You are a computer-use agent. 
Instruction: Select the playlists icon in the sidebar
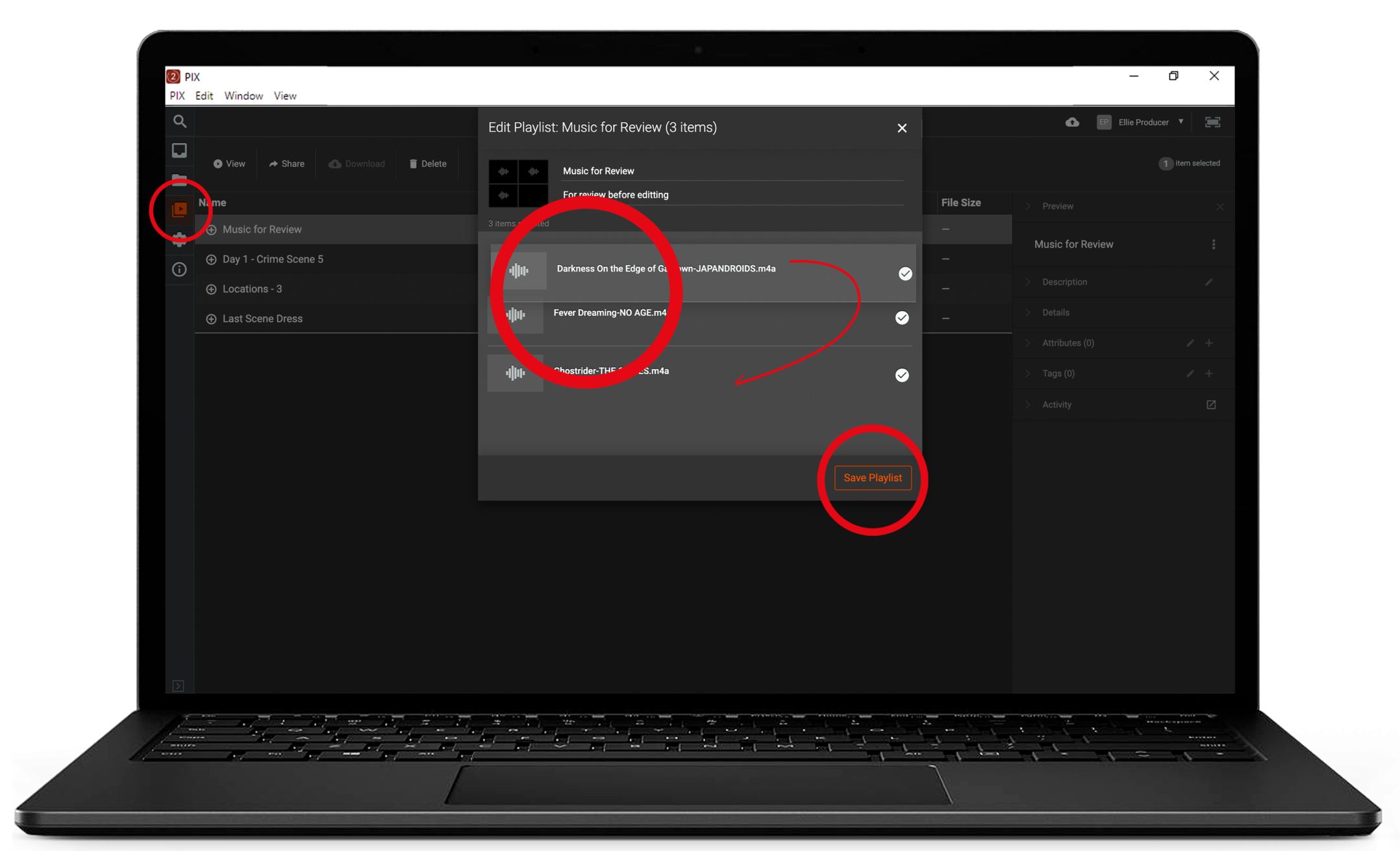[180, 210]
